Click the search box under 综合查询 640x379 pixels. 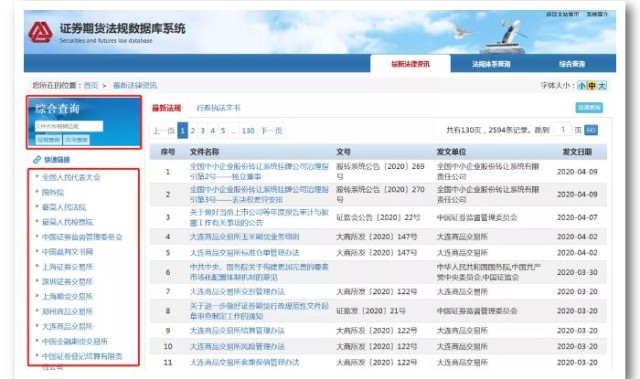(69, 126)
